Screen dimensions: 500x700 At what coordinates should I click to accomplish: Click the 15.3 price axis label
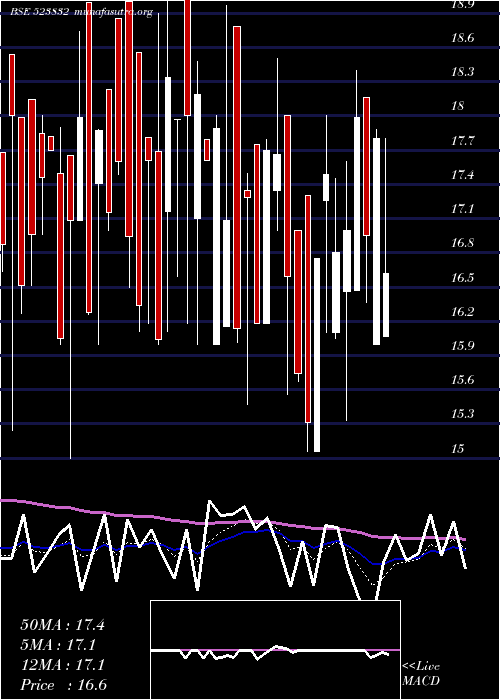462,414
